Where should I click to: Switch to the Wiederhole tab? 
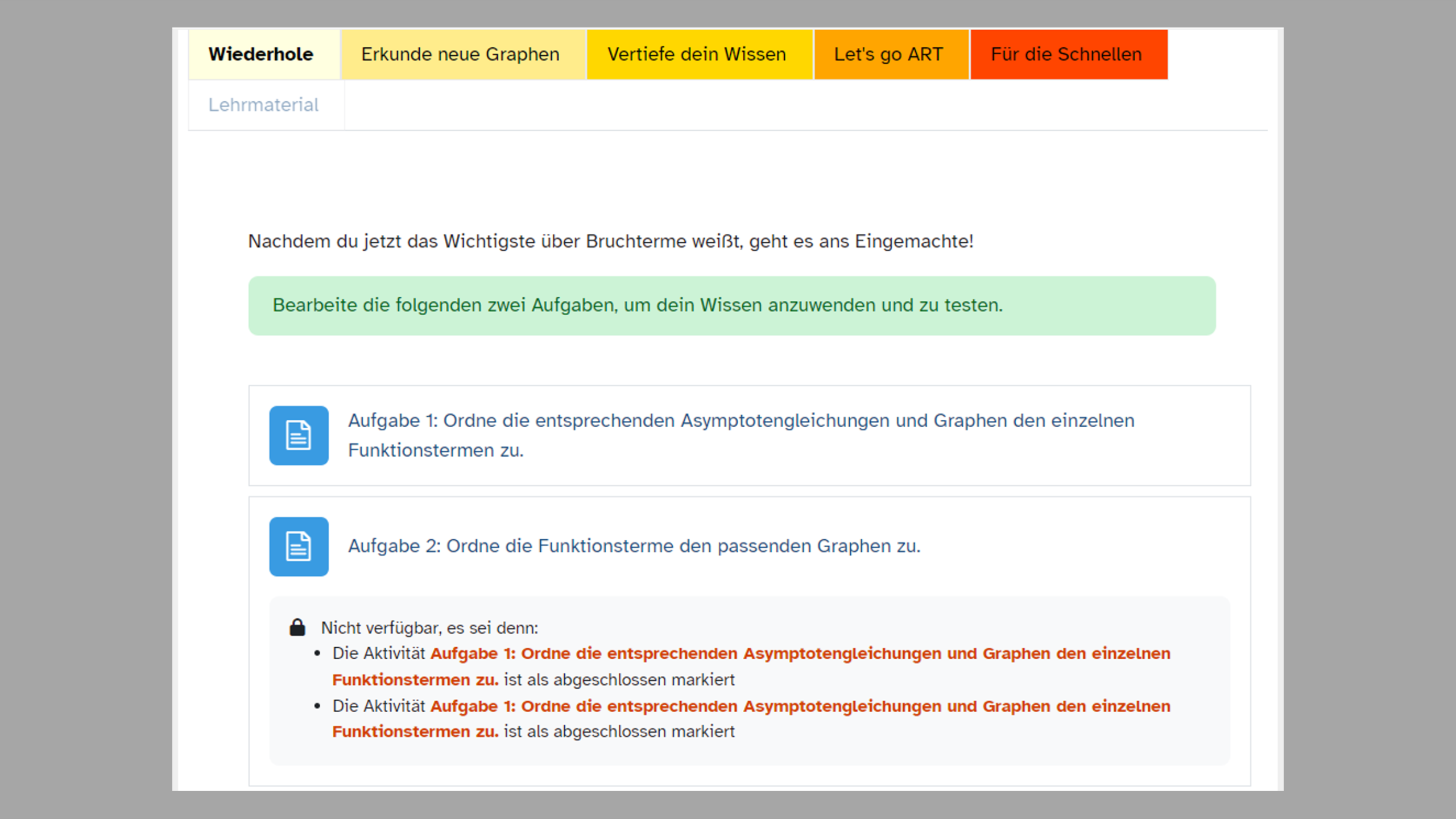261,54
